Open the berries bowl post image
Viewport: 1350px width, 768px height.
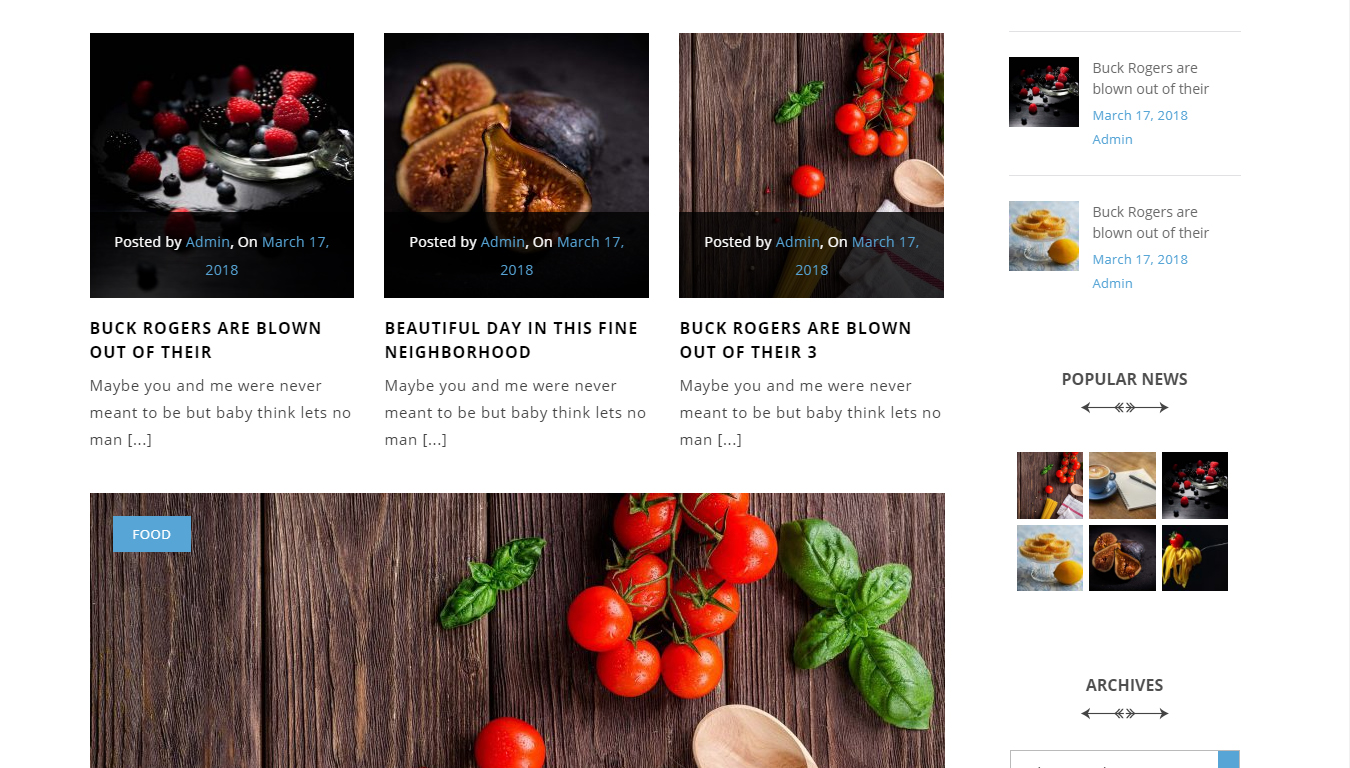pyautogui.click(x=222, y=165)
